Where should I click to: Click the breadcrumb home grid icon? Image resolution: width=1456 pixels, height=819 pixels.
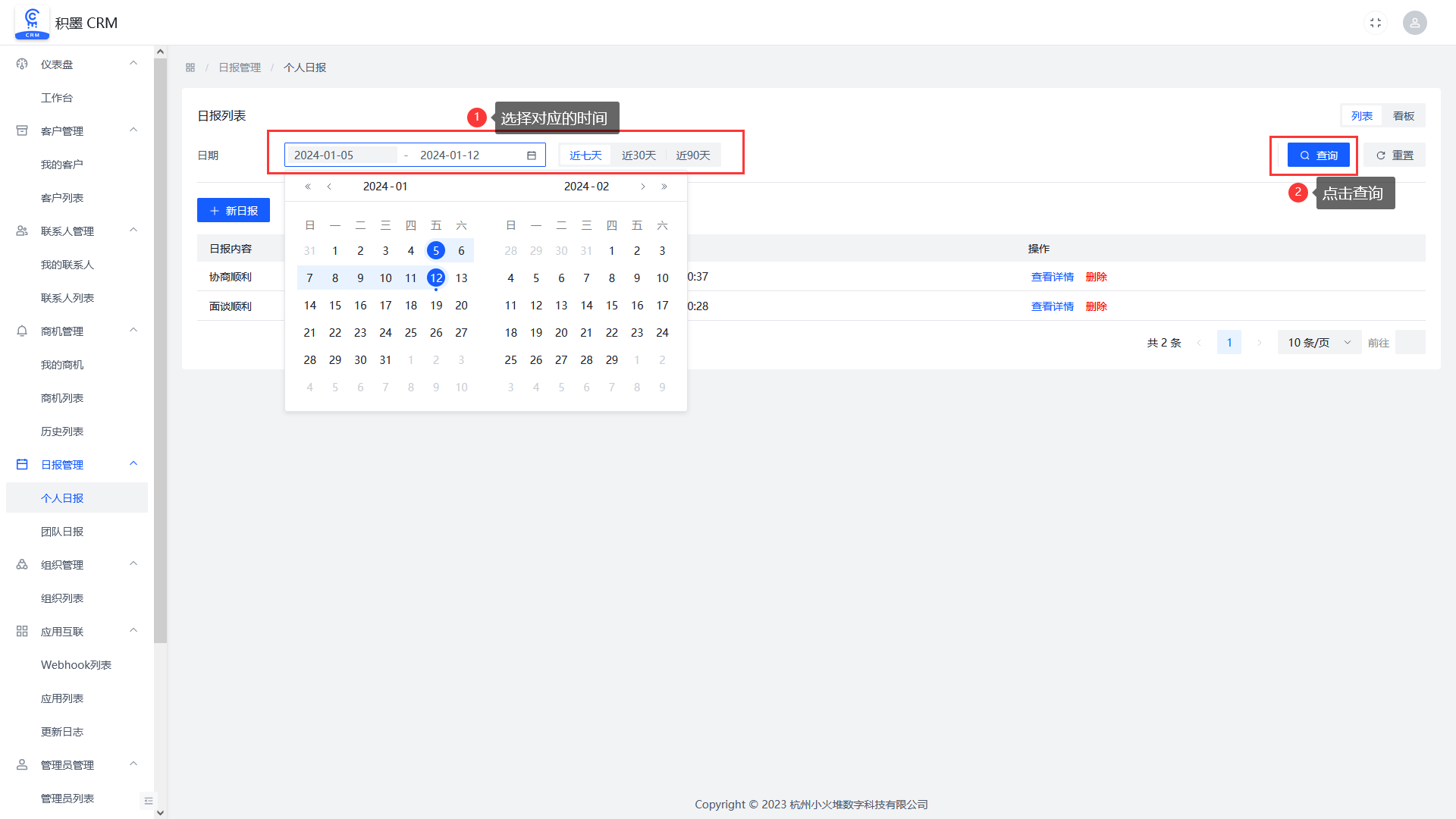190,67
